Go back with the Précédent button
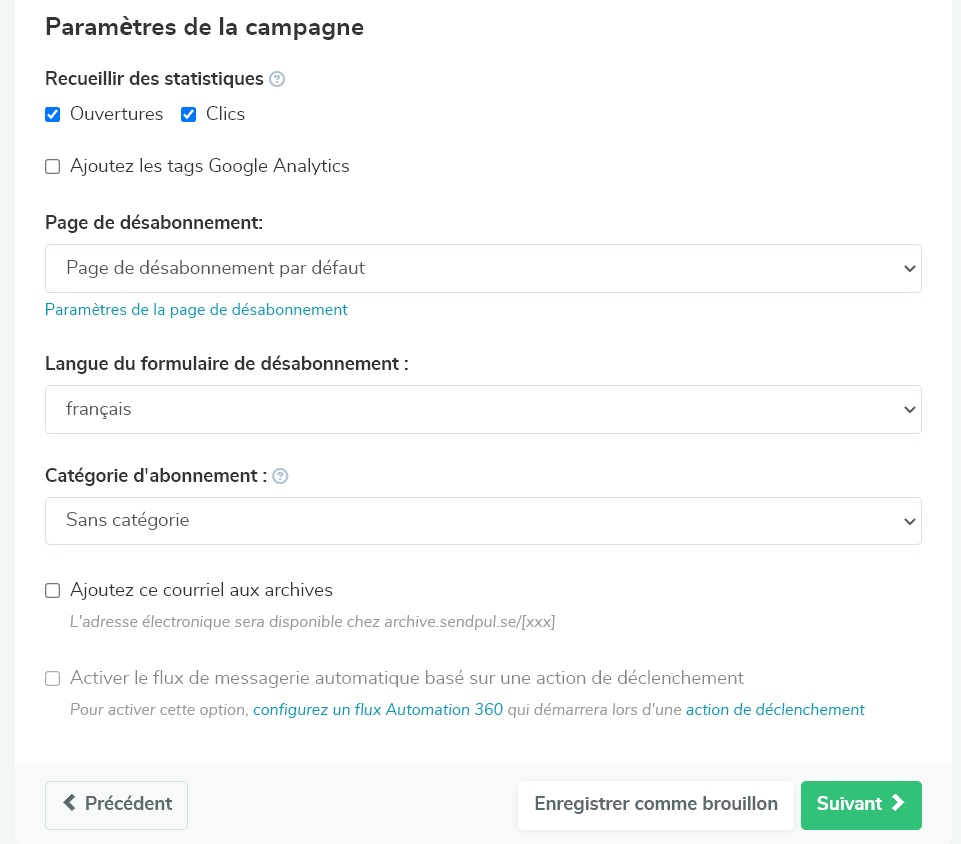Viewport: 961px width, 844px height. point(117,804)
